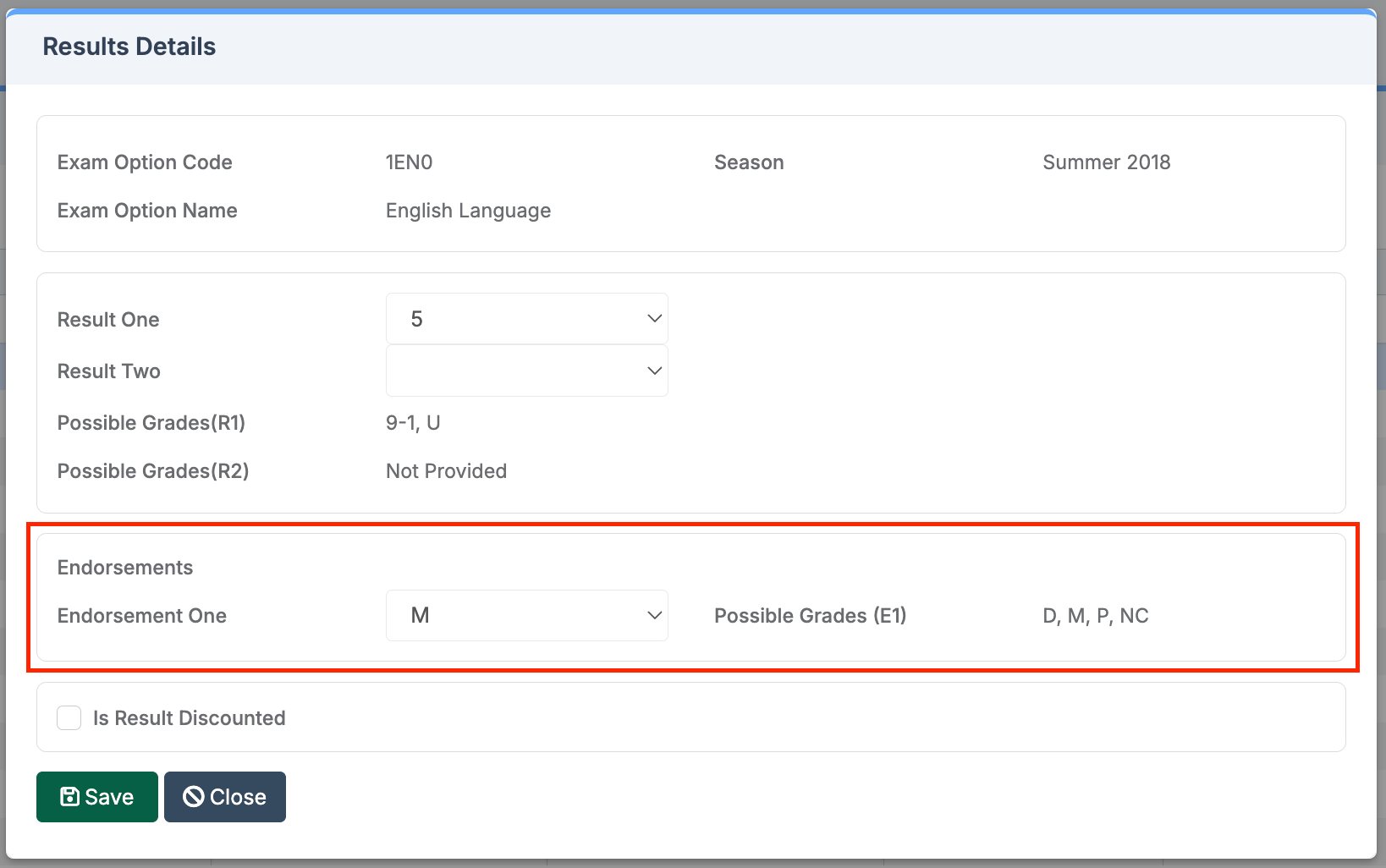Click the 9-1, U possible grades value
Viewport: 1386px width, 868px height.
click(413, 423)
